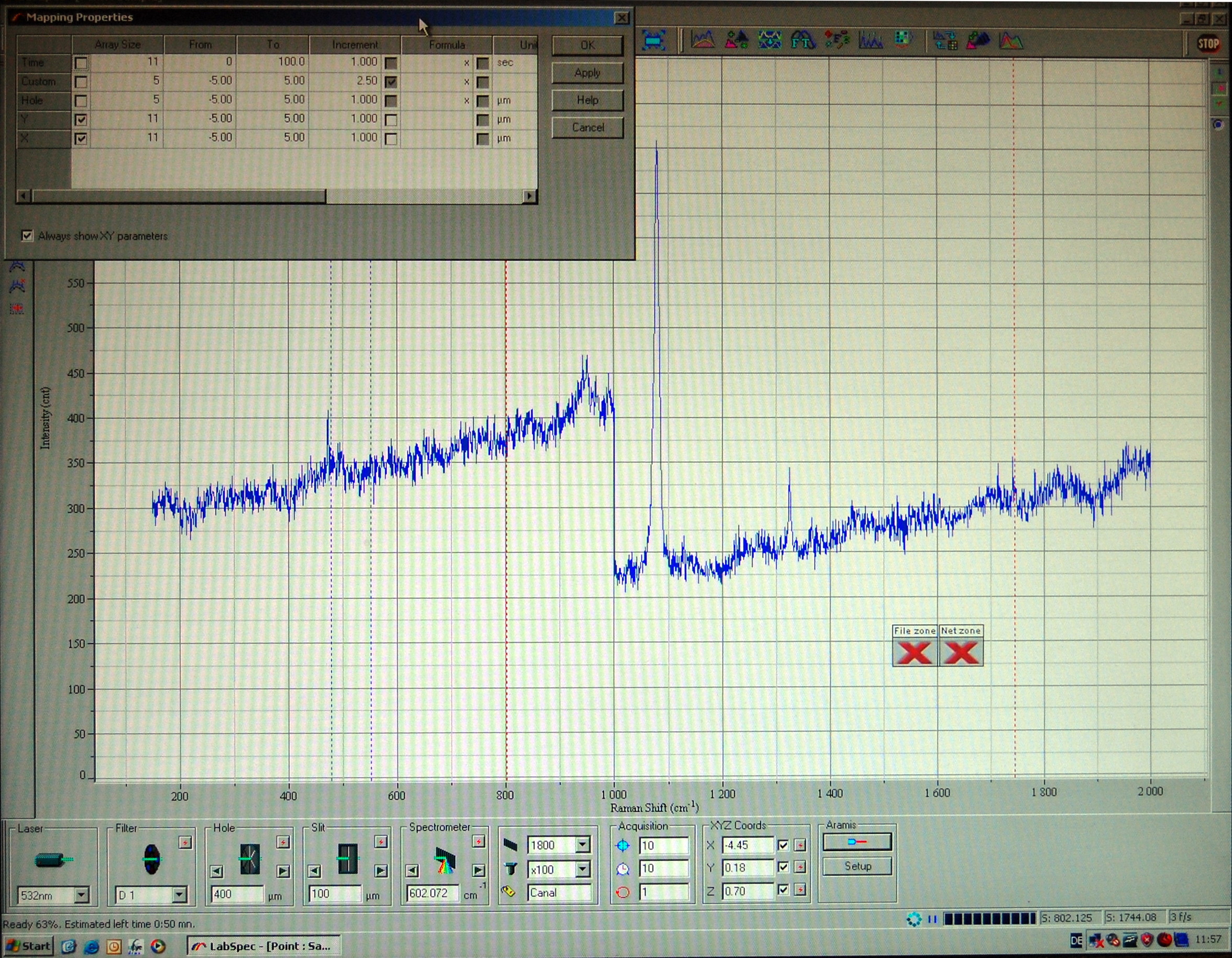Click the File zone red X icon

[x=915, y=652]
